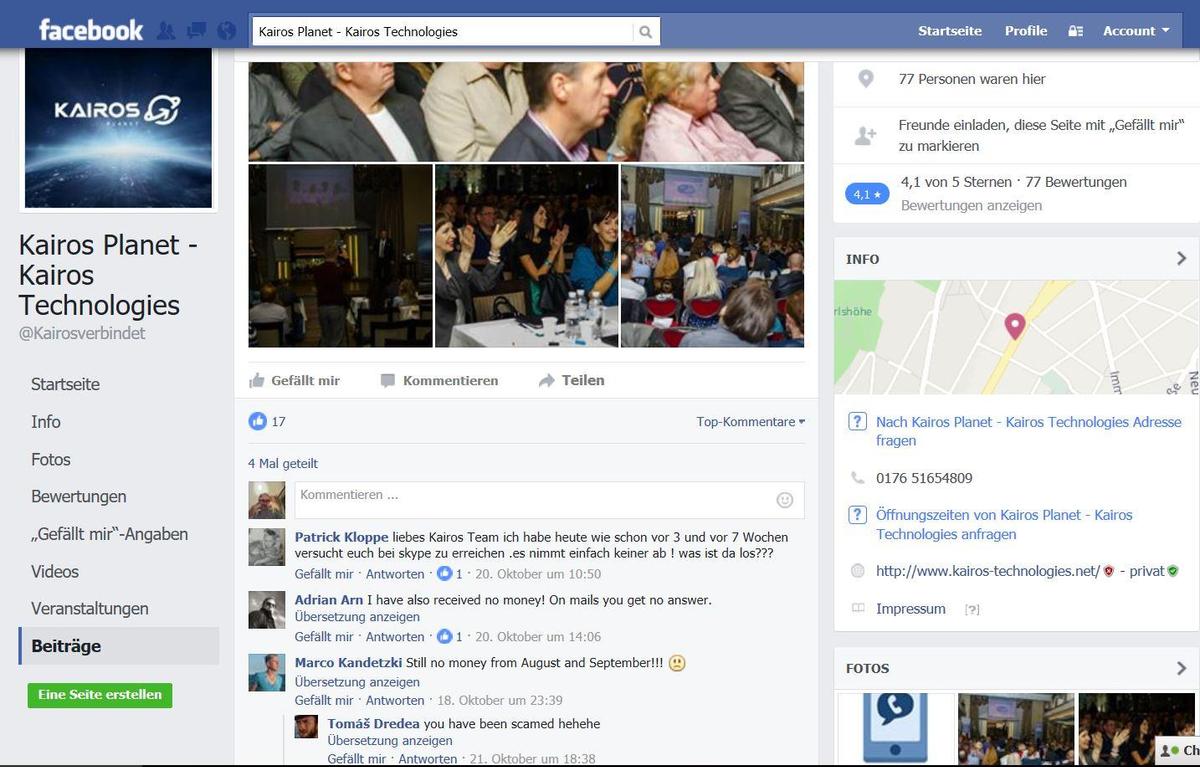Screen dimensions: 1200x767
Task: Open Adrian Arn's profile name link
Action: [330, 600]
